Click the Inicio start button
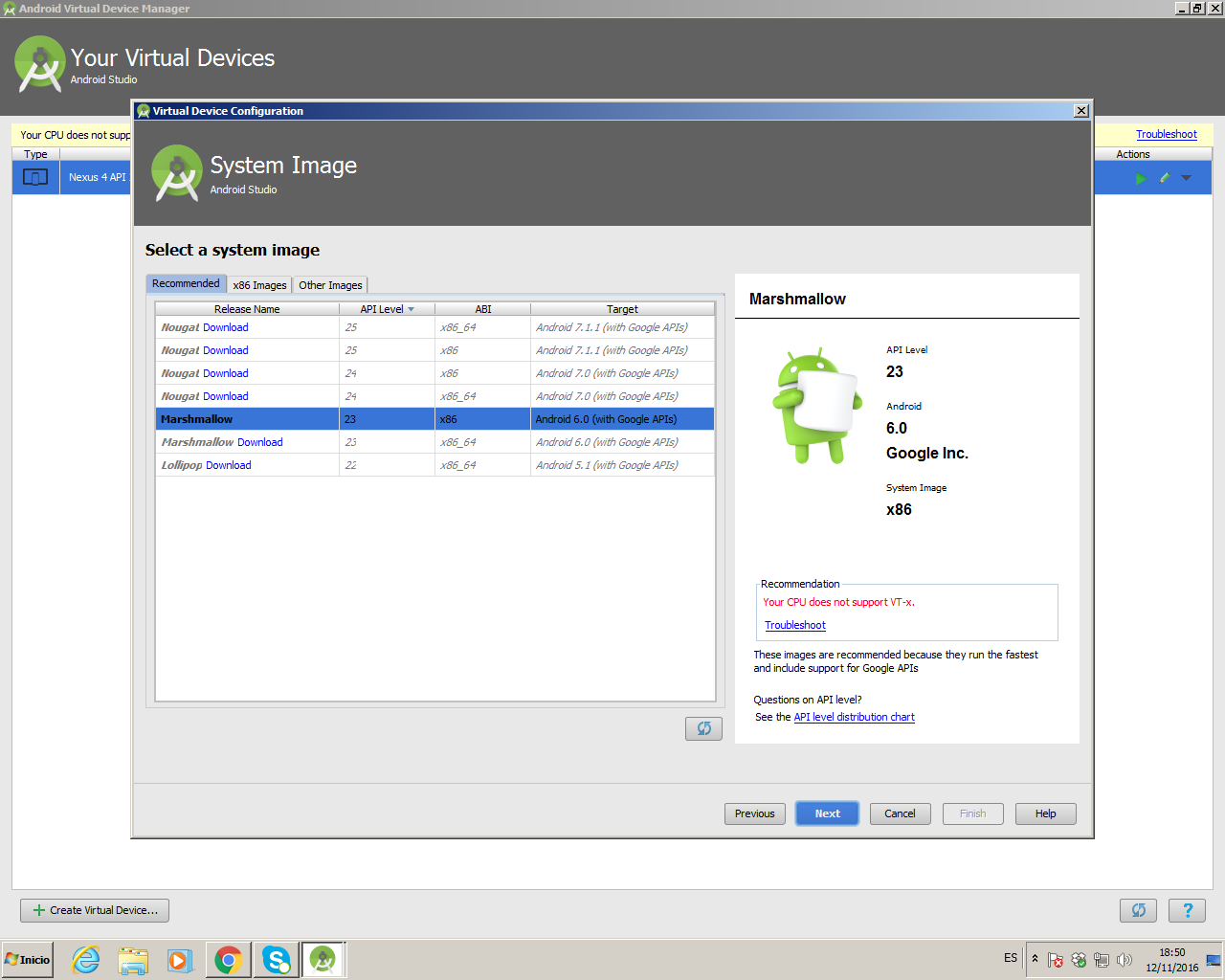 pyautogui.click(x=28, y=959)
